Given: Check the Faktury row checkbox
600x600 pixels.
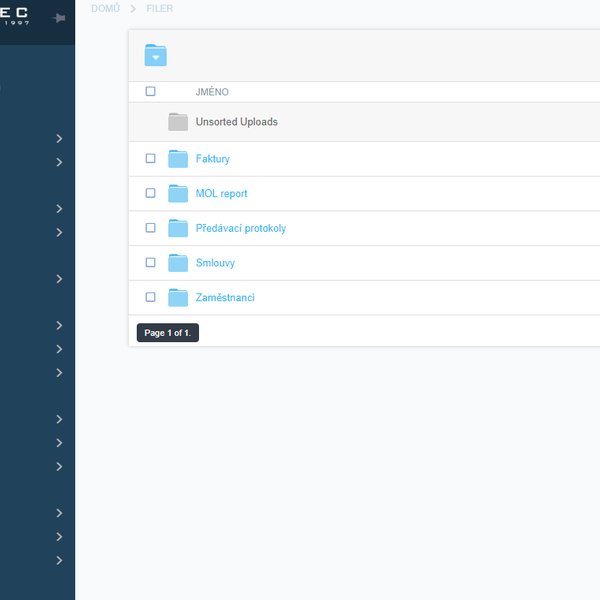Looking at the screenshot, I should (x=150, y=159).
